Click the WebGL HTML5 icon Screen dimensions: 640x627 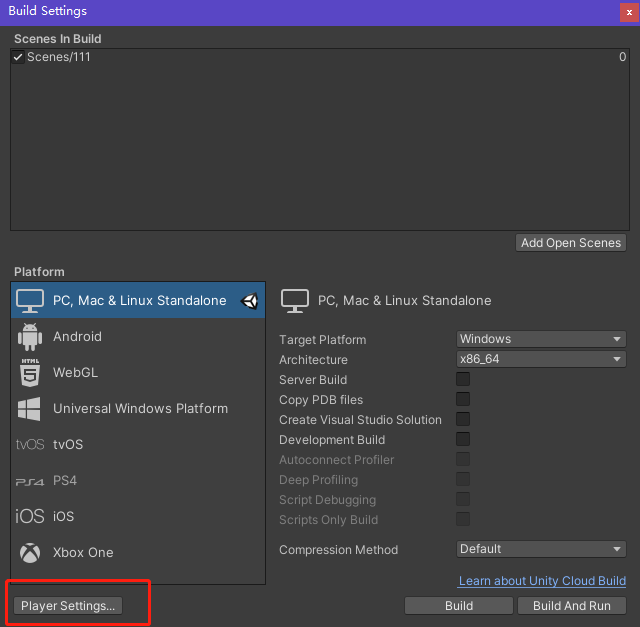[x=30, y=373]
